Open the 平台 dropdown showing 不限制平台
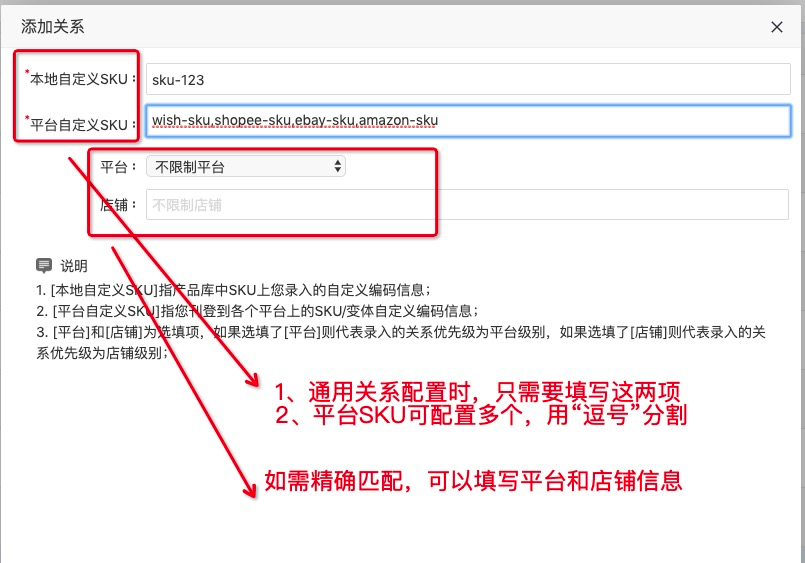 tap(245, 167)
